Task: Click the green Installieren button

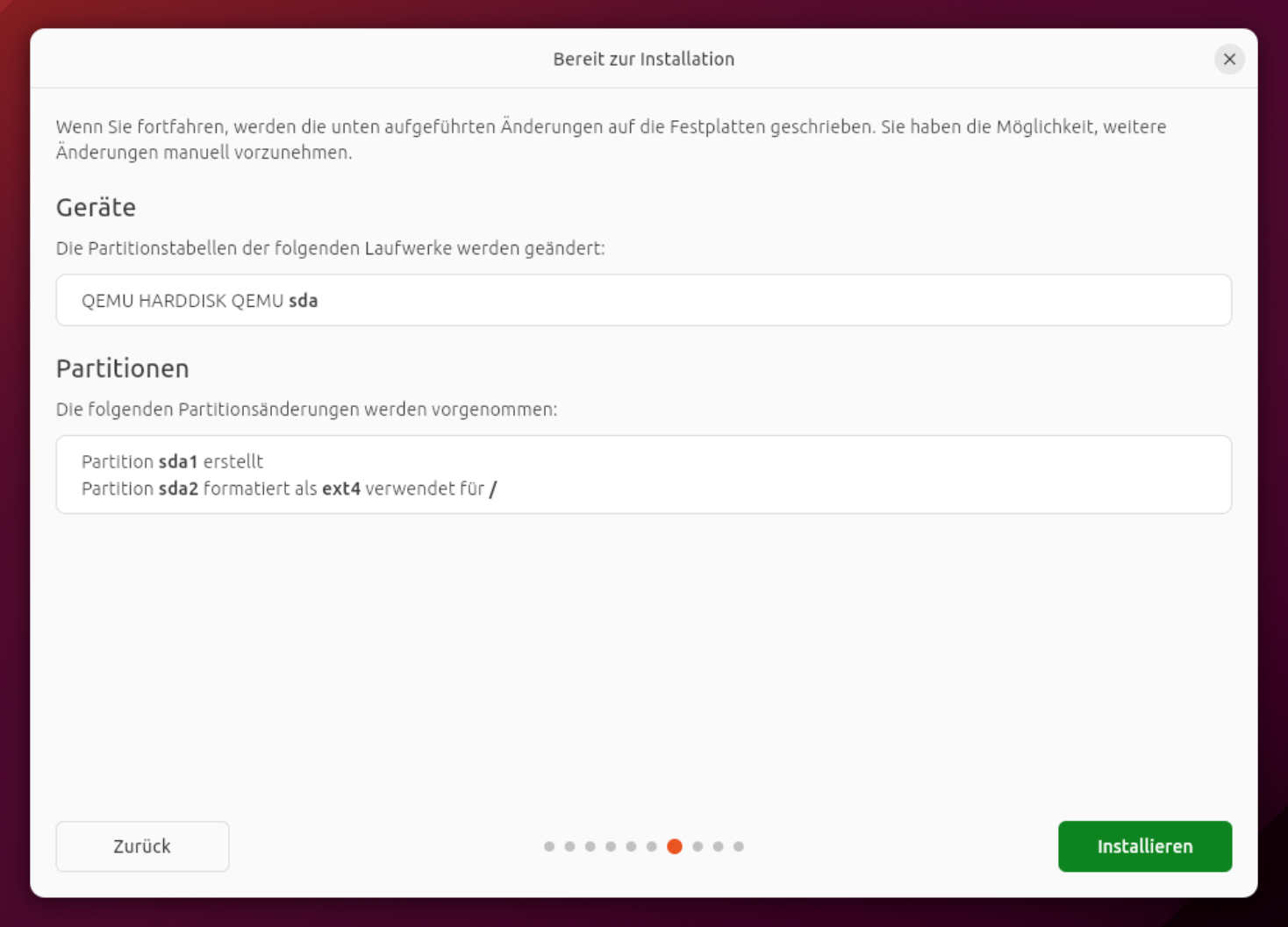Action: point(1144,846)
